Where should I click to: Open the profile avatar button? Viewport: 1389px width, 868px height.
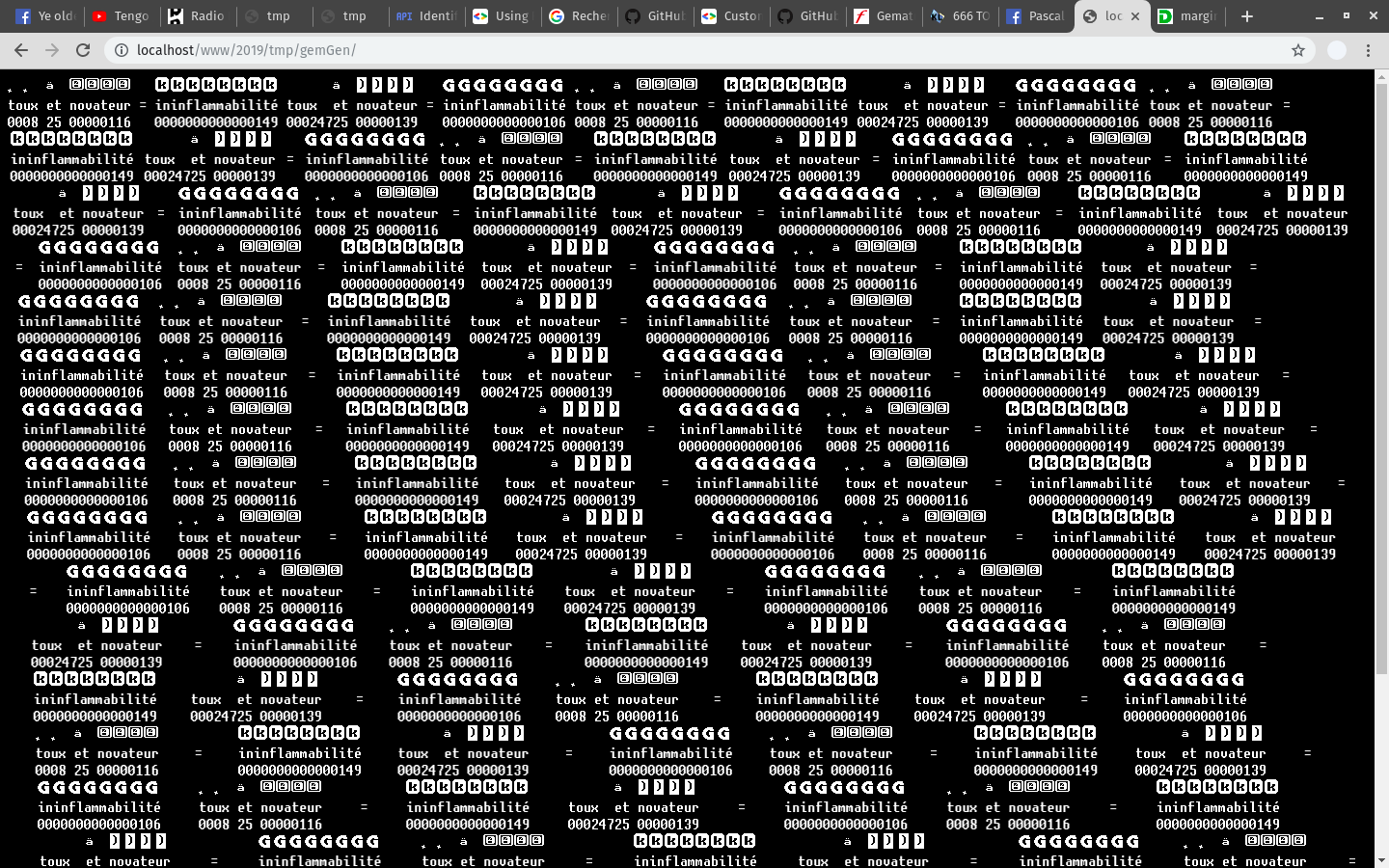(x=1336, y=50)
